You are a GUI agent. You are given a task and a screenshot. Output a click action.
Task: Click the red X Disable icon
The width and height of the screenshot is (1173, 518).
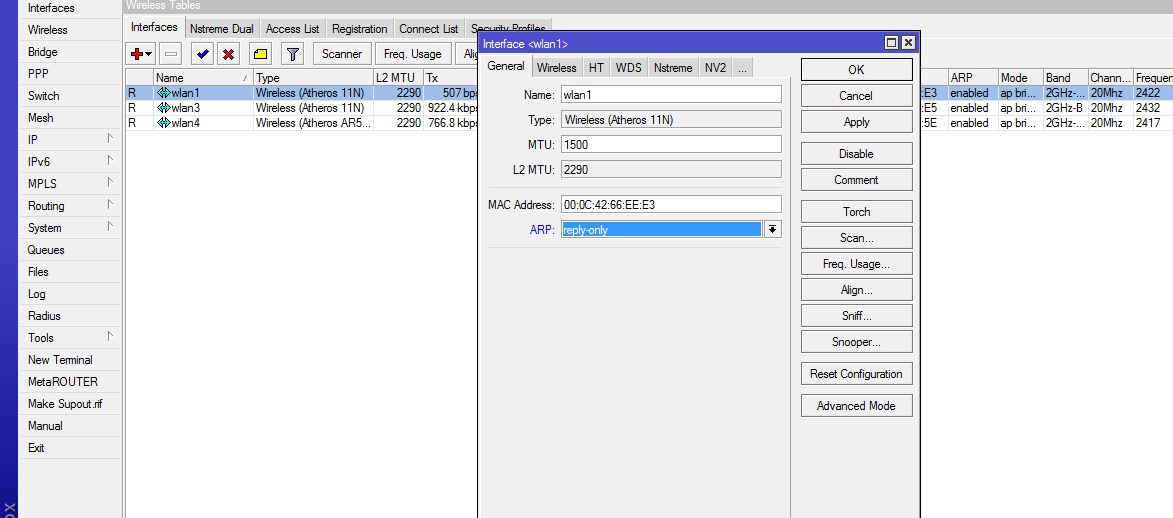(x=228, y=54)
